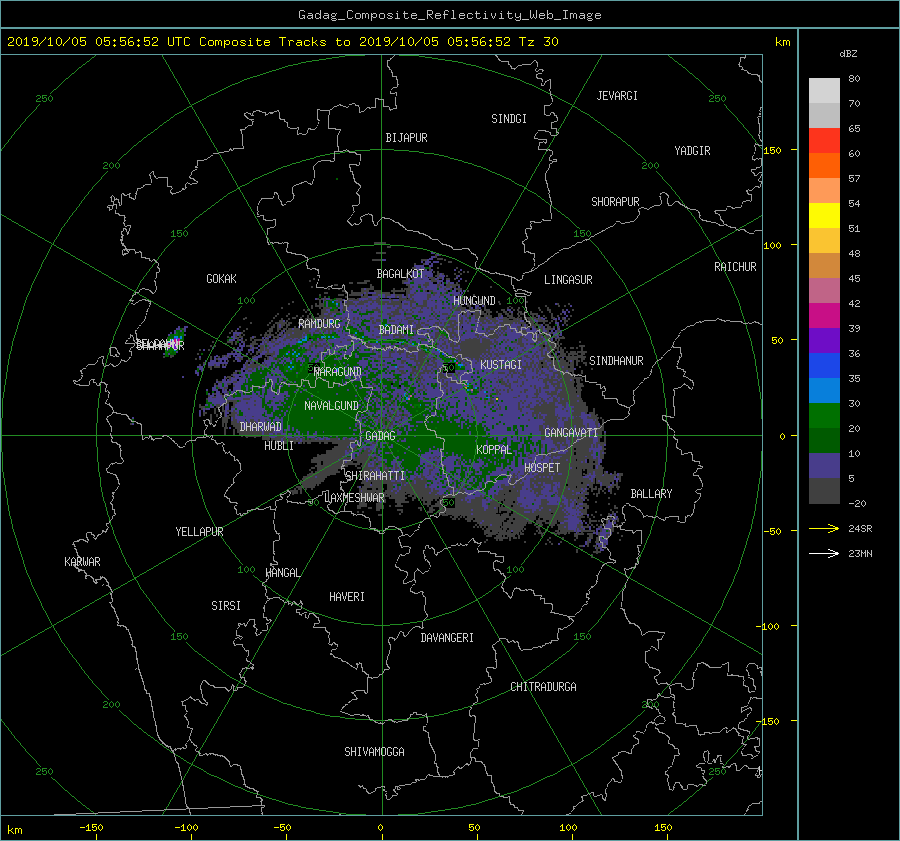Image resolution: width=900 pixels, height=841 pixels.
Task: Click the white 23MN track arrow
Action: (824, 553)
